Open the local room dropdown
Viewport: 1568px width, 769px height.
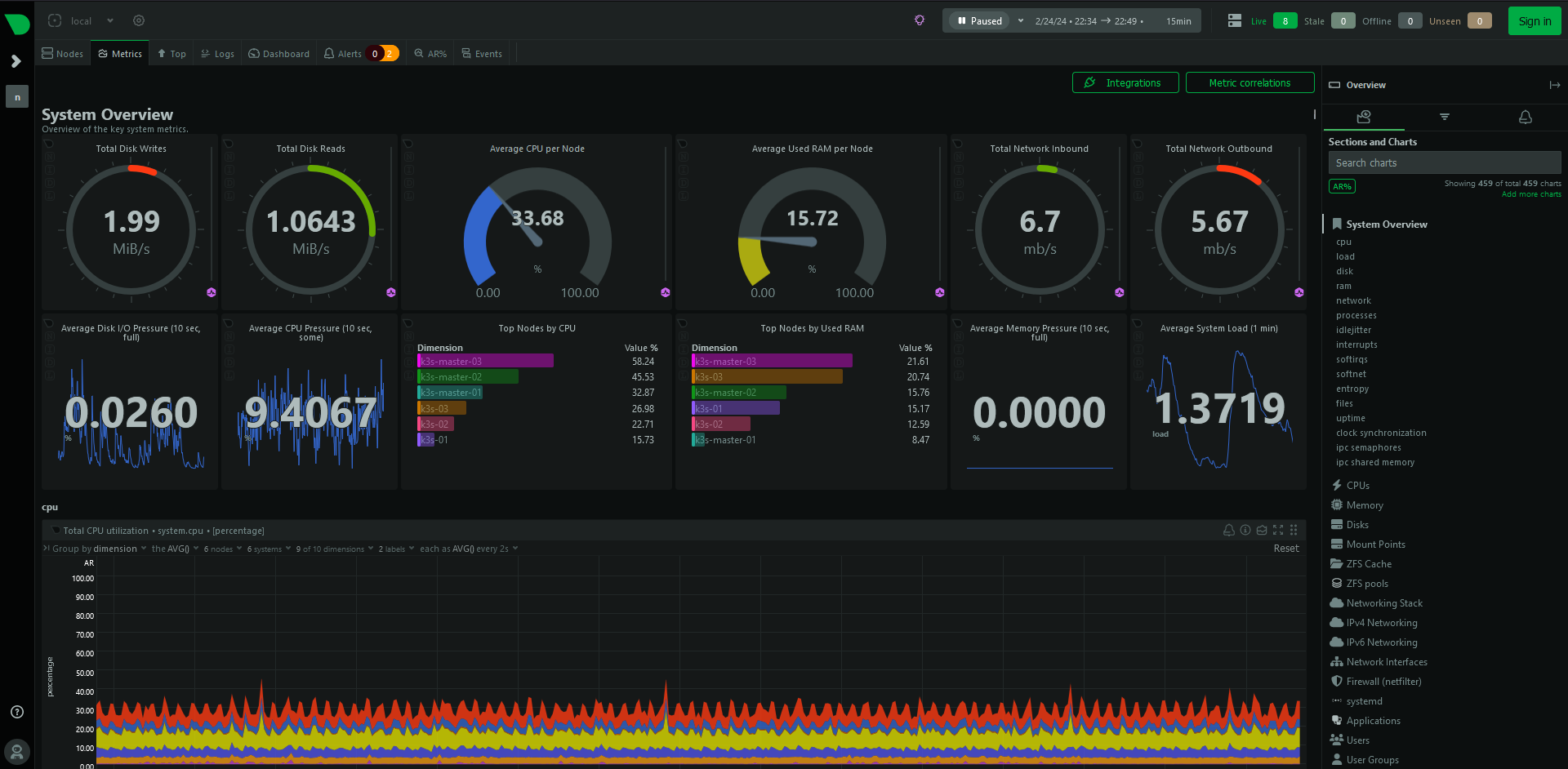82,20
